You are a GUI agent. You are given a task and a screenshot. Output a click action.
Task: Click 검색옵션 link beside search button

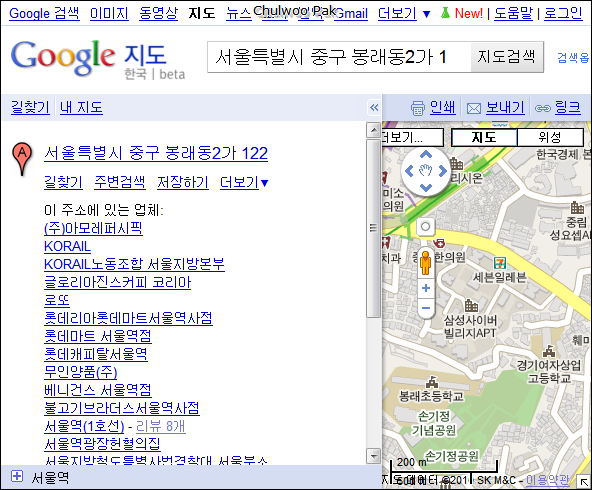573,57
